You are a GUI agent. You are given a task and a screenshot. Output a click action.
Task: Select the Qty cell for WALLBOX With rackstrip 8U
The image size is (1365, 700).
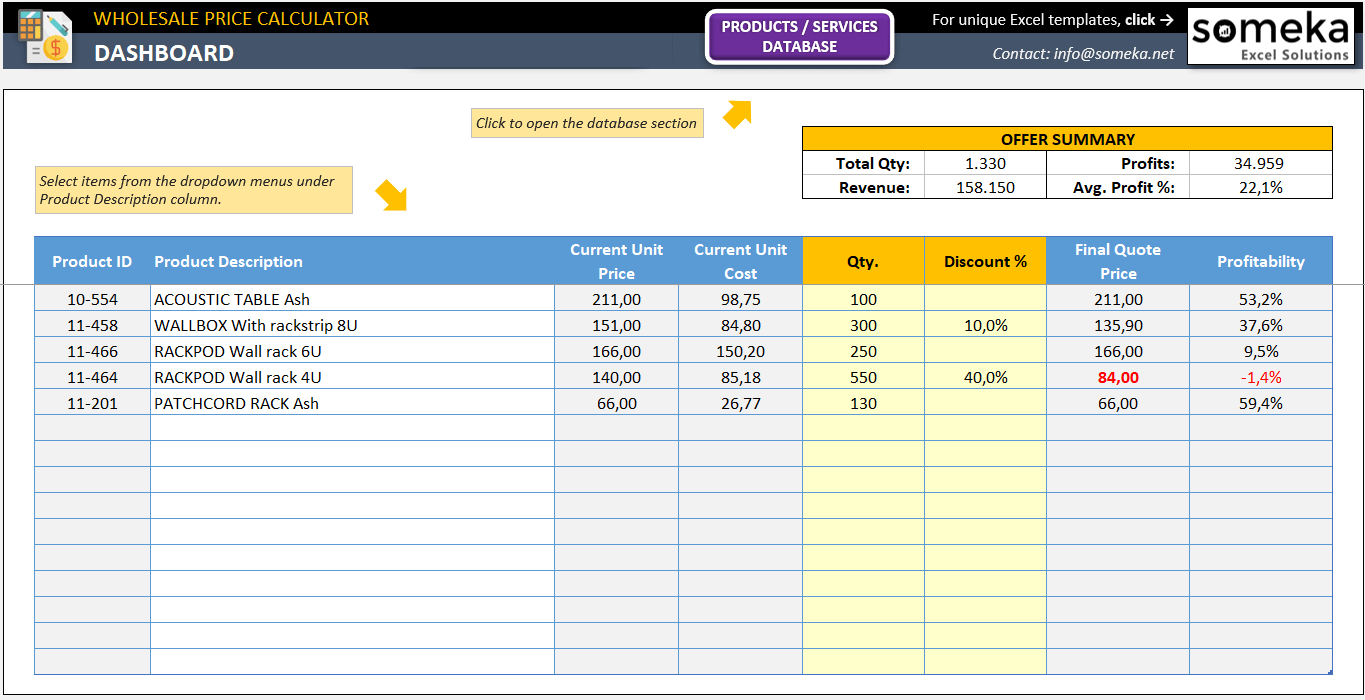[862, 324]
